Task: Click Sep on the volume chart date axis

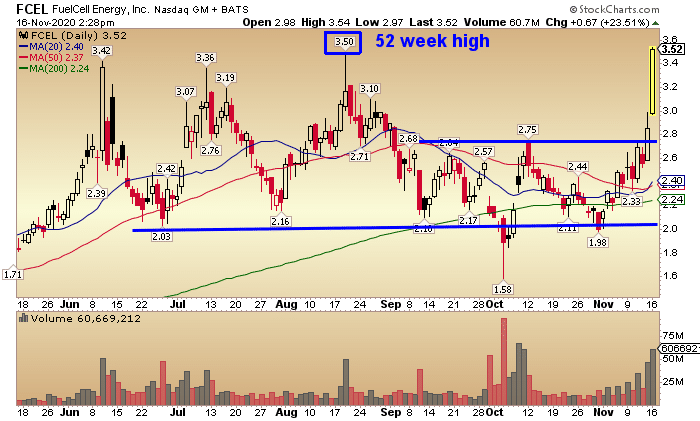Action: coord(391,412)
